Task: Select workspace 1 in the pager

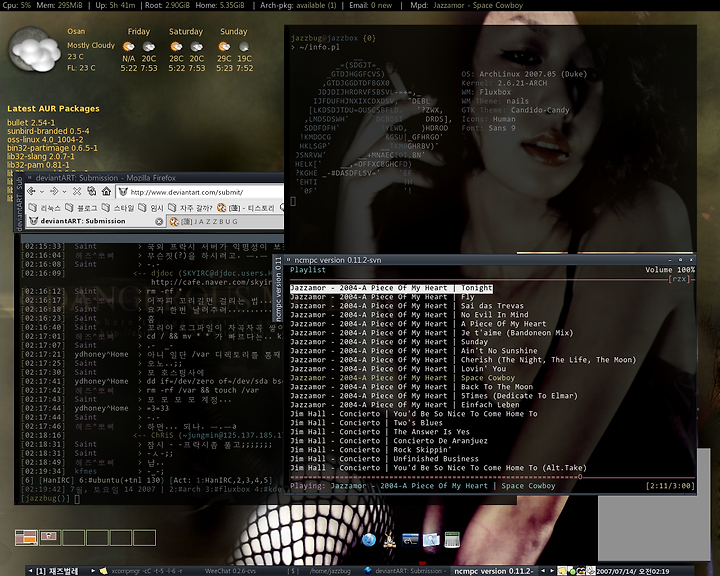Action: click(26, 537)
